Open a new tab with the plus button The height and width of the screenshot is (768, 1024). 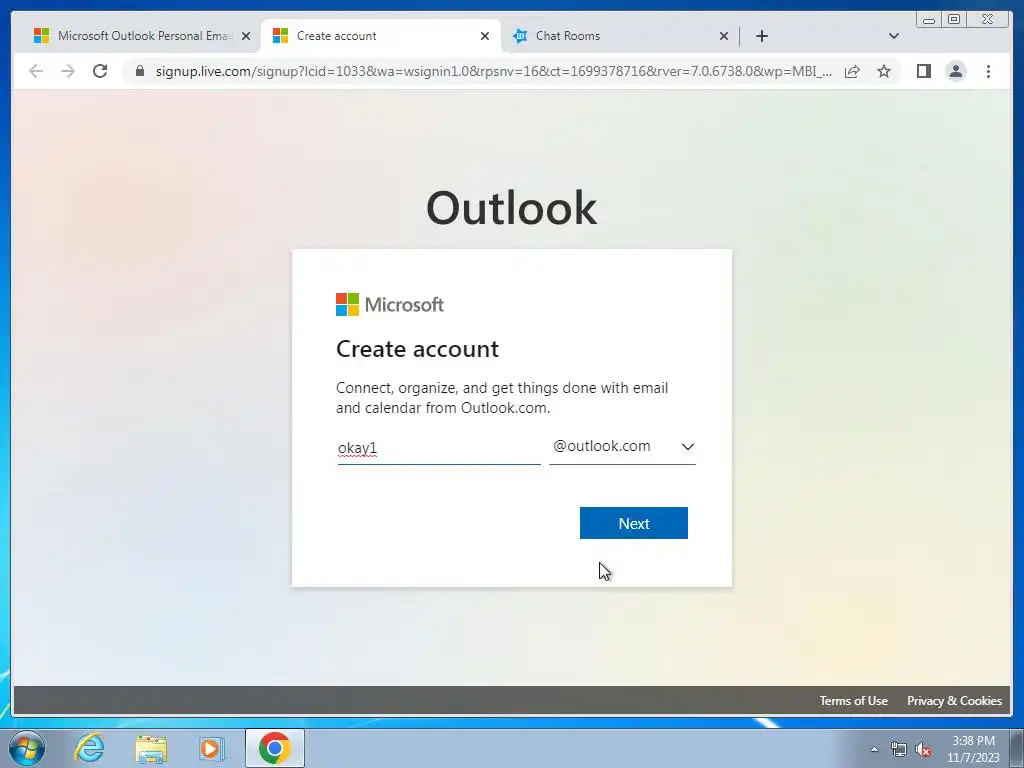click(761, 36)
